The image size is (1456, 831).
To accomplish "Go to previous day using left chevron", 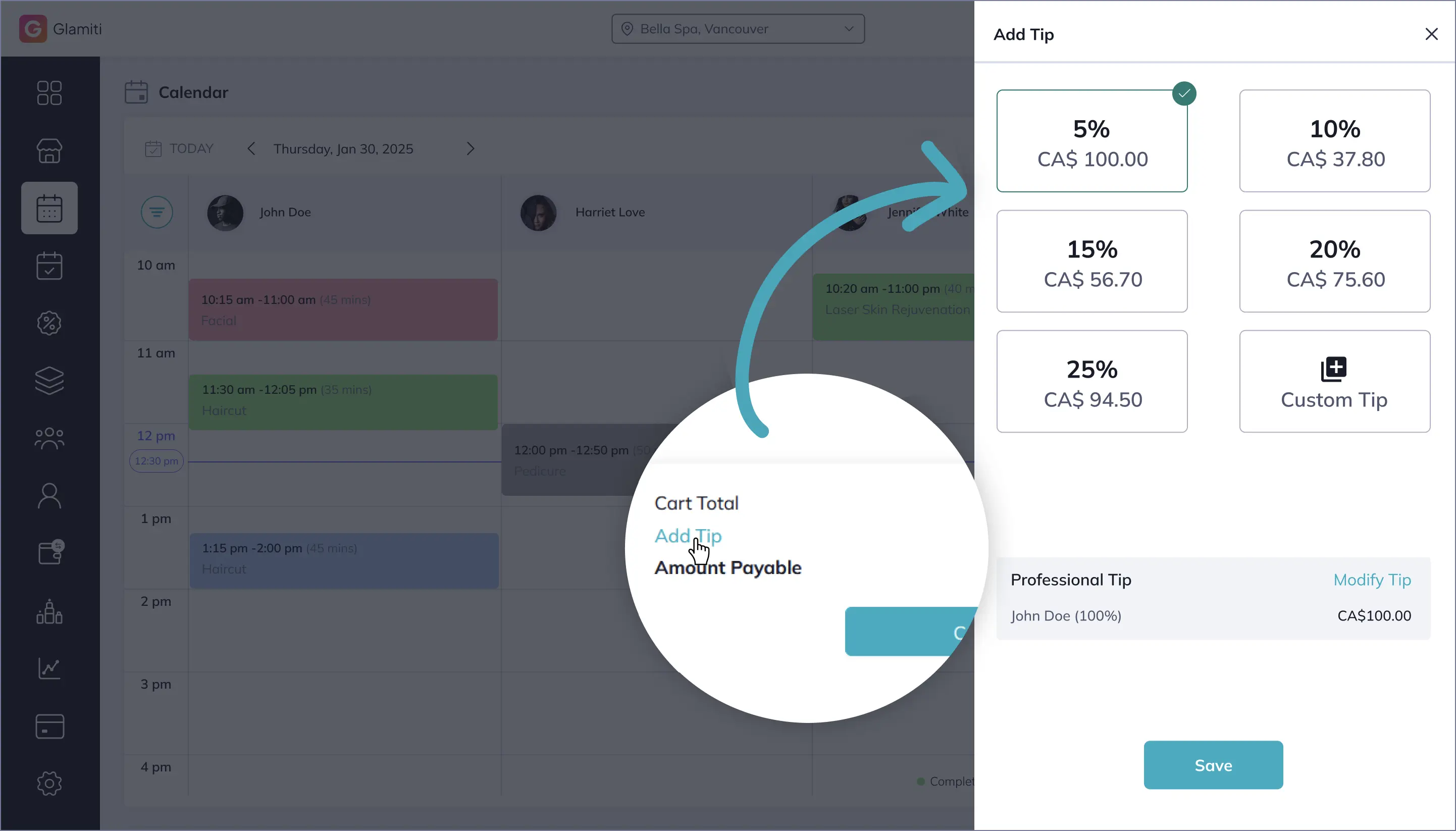I will pyautogui.click(x=251, y=149).
